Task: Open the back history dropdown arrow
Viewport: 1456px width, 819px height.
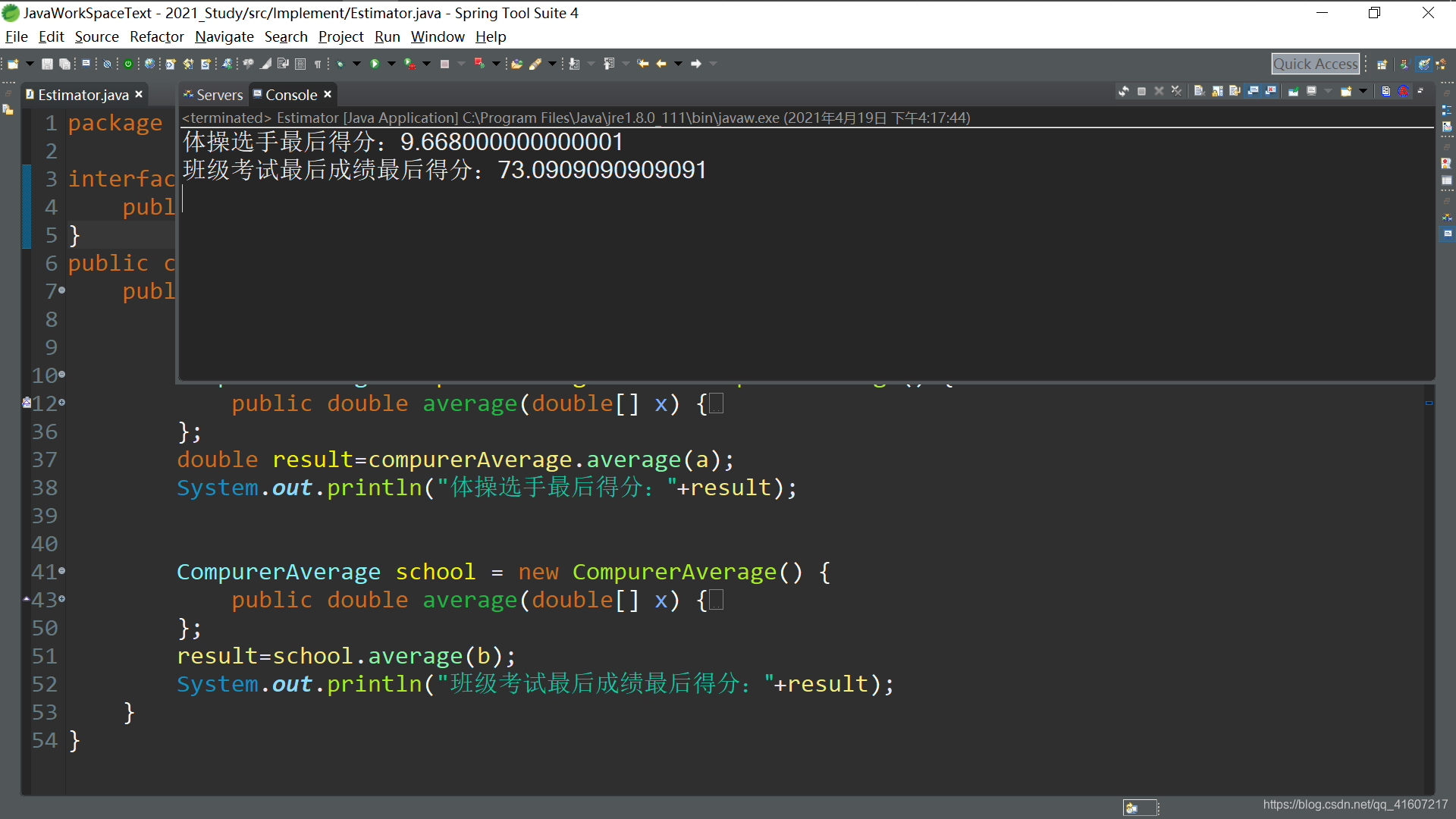Action: 678,64
